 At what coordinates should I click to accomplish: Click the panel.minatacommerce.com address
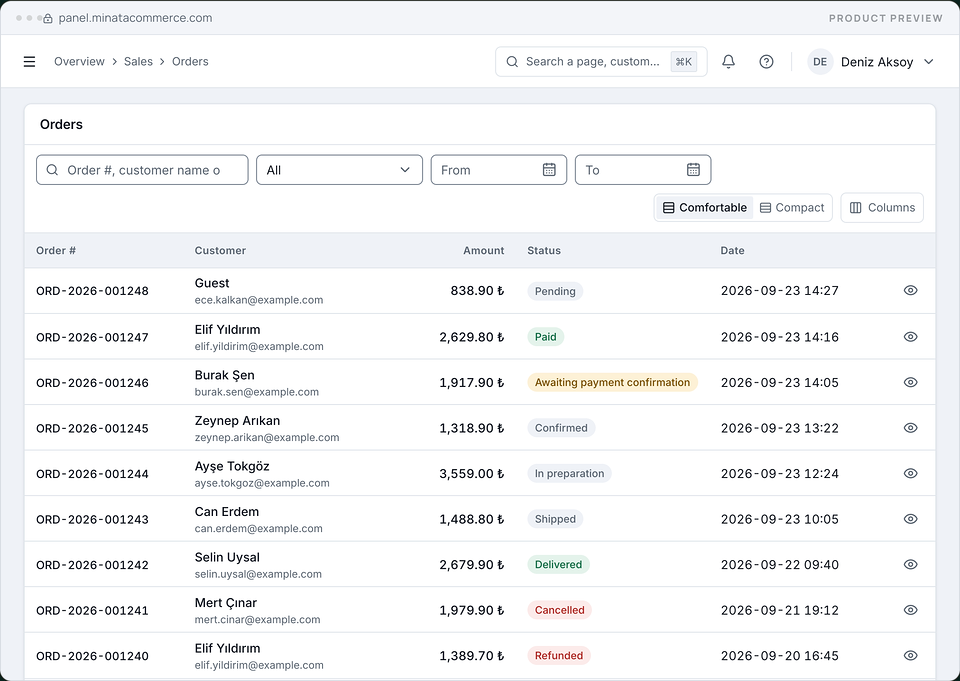point(135,18)
